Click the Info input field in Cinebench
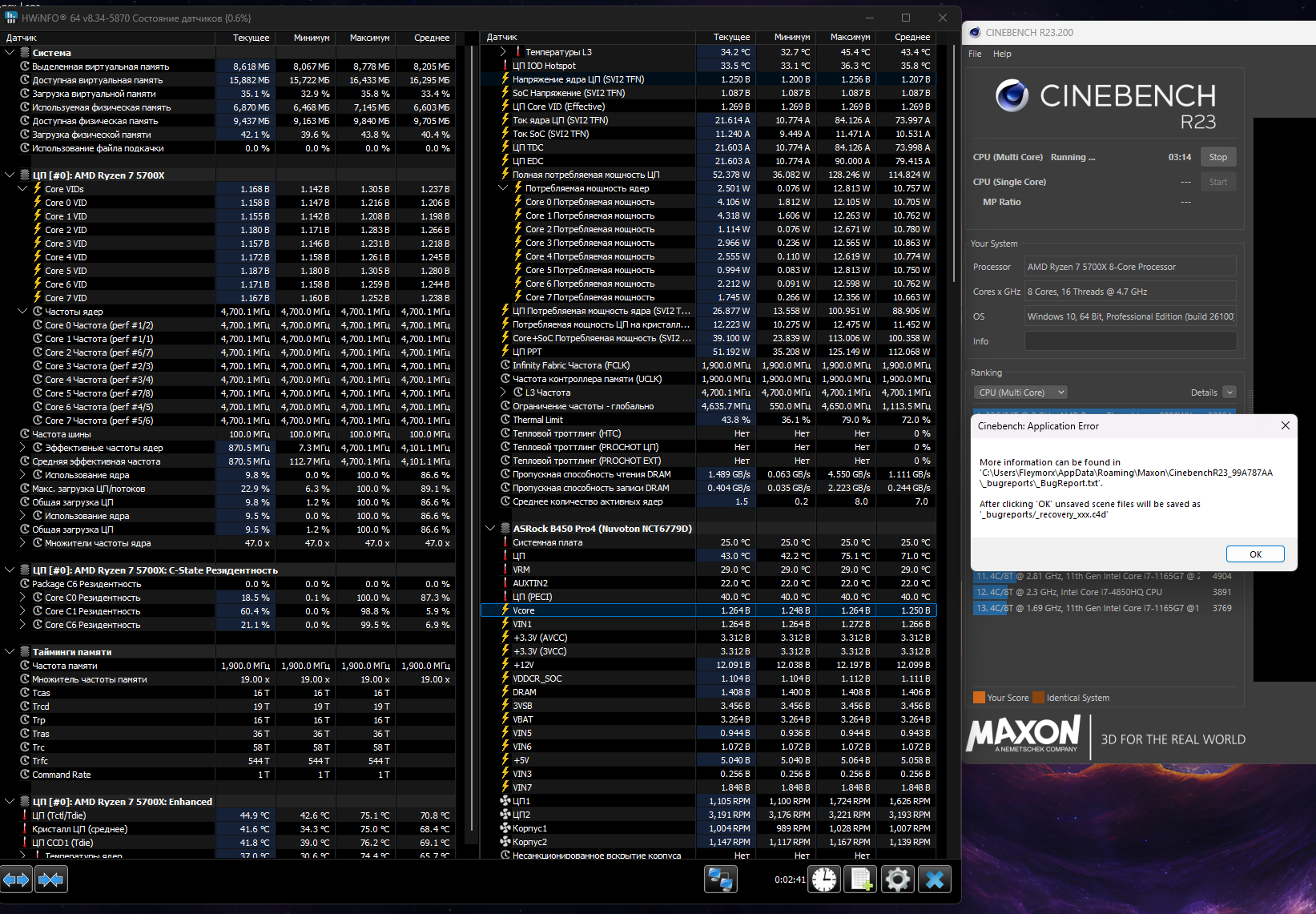 (x=1131, y=341)
